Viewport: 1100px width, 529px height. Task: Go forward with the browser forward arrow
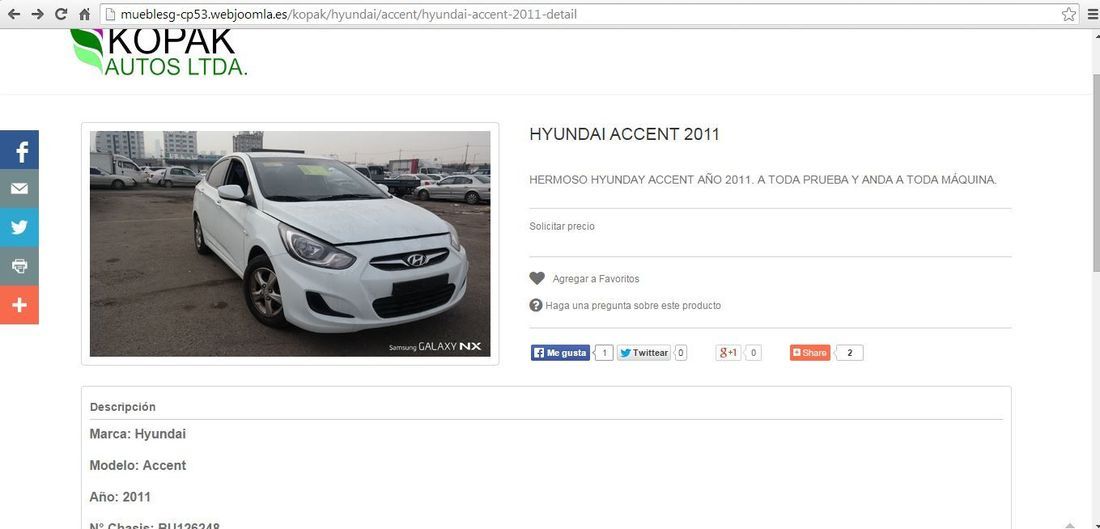click(x=37, y=14)
